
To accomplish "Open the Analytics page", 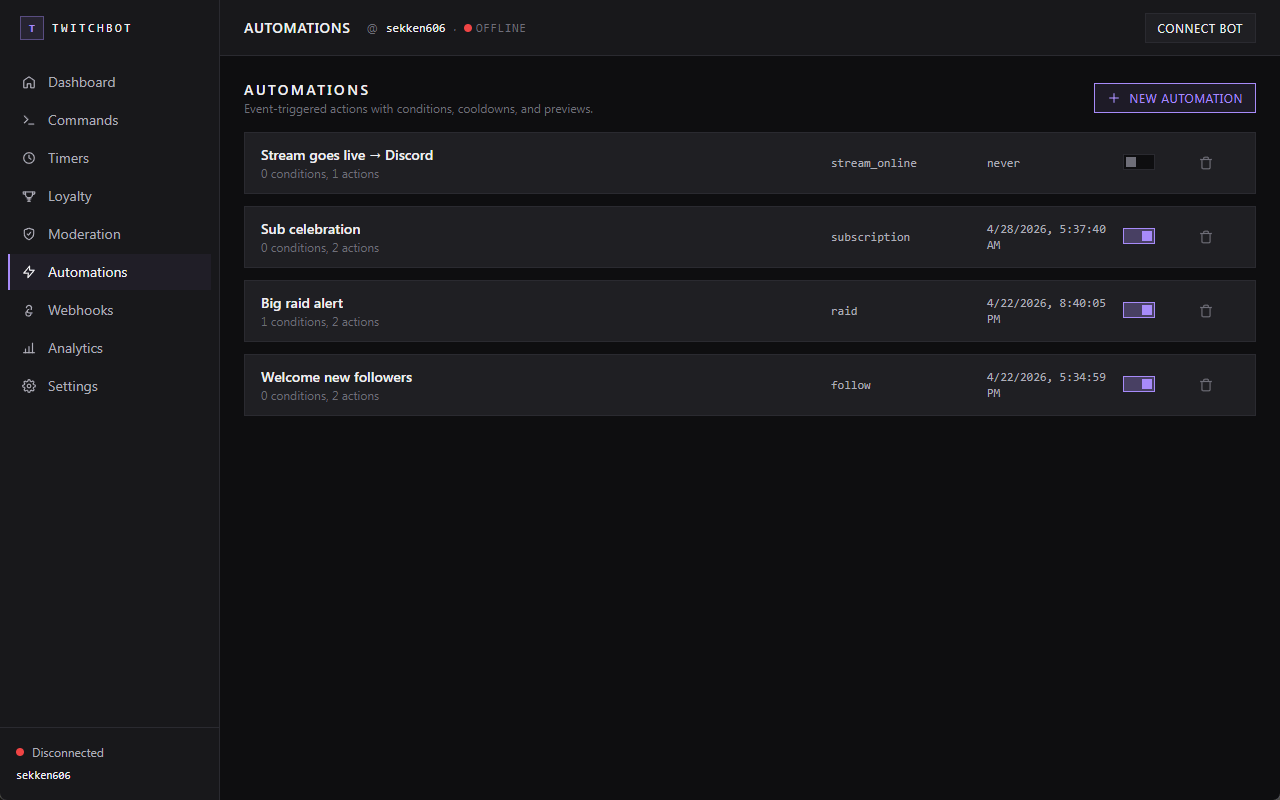I will [110, 348].
